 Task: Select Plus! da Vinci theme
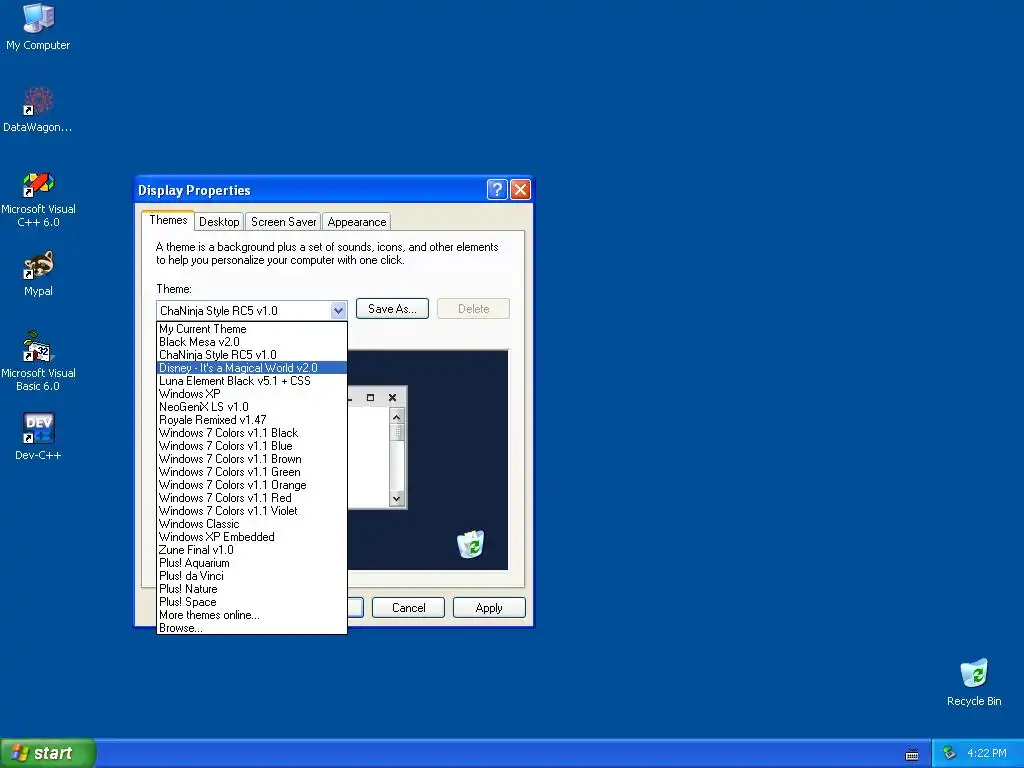[x=251, y=576]
